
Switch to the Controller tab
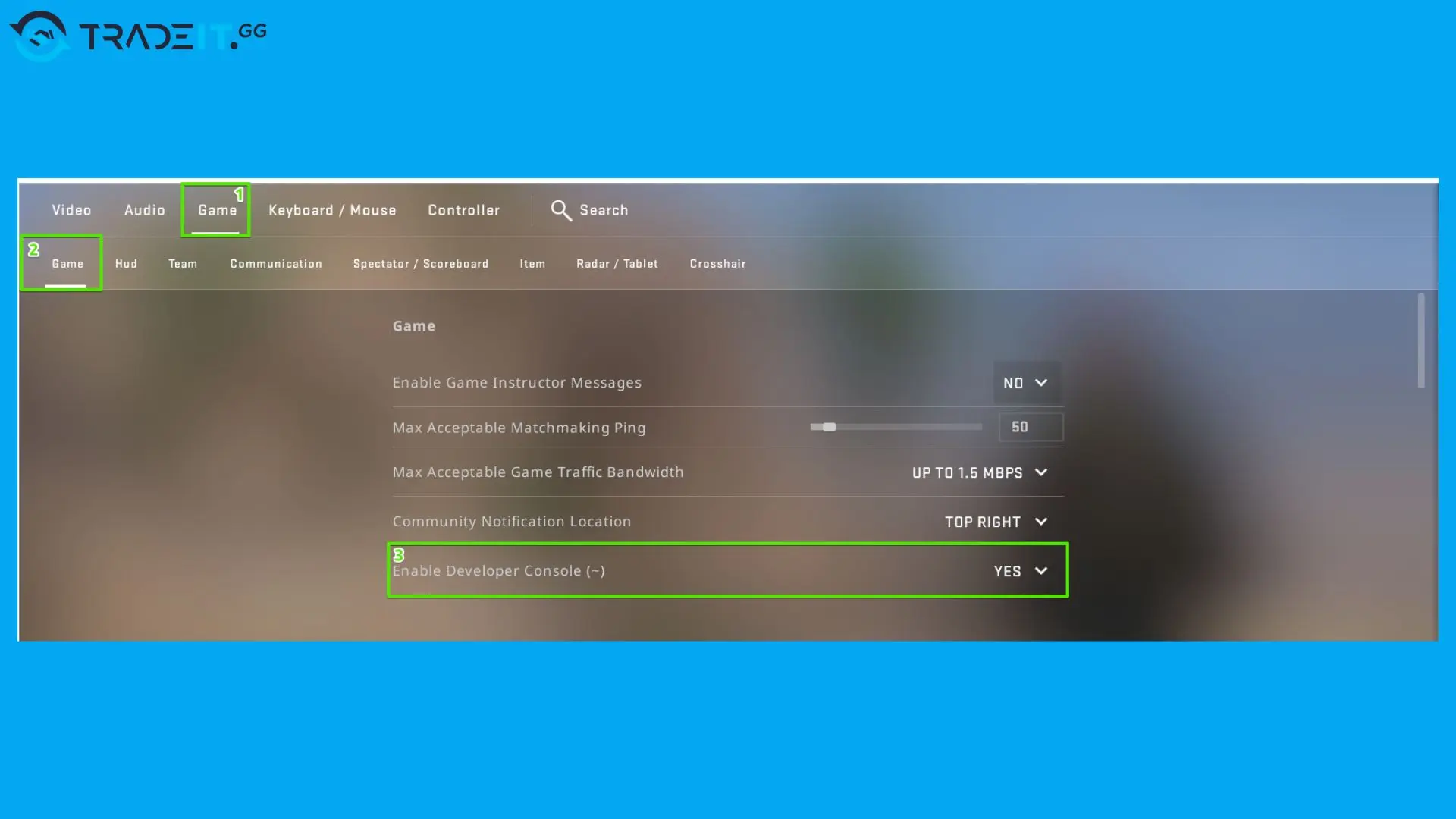click(x=464, y=210)
